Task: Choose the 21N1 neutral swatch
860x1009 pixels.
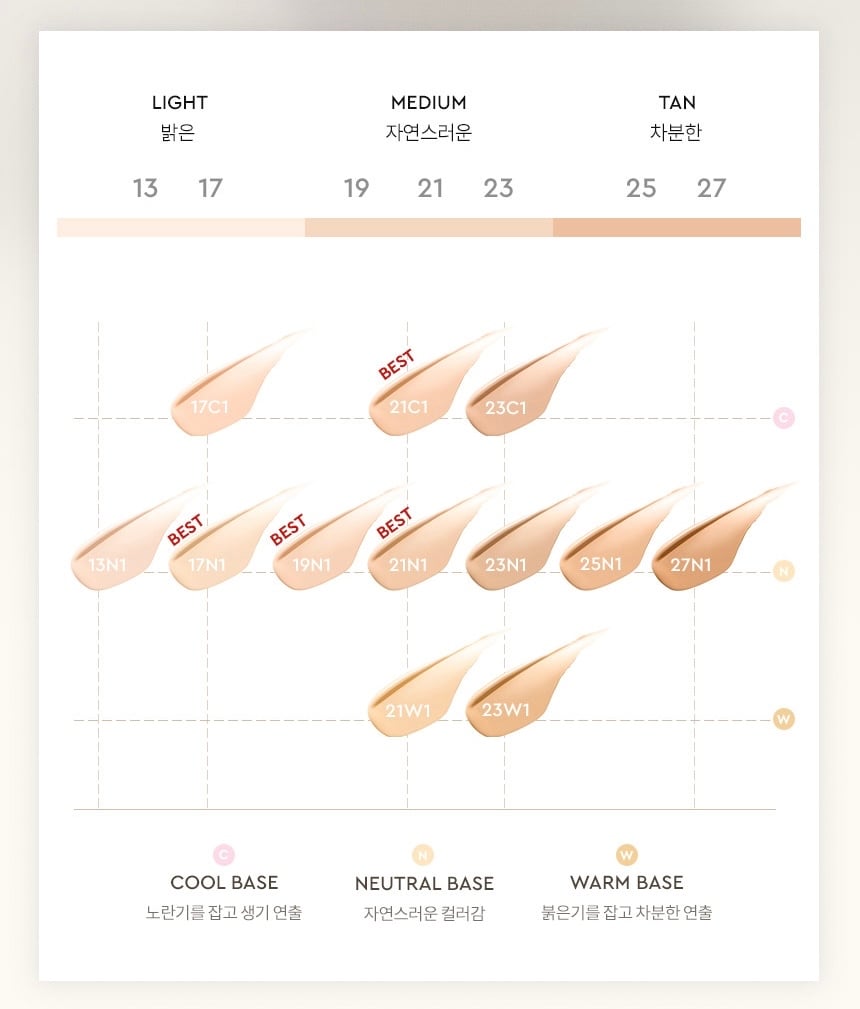Action: click(x=408, y=564)
